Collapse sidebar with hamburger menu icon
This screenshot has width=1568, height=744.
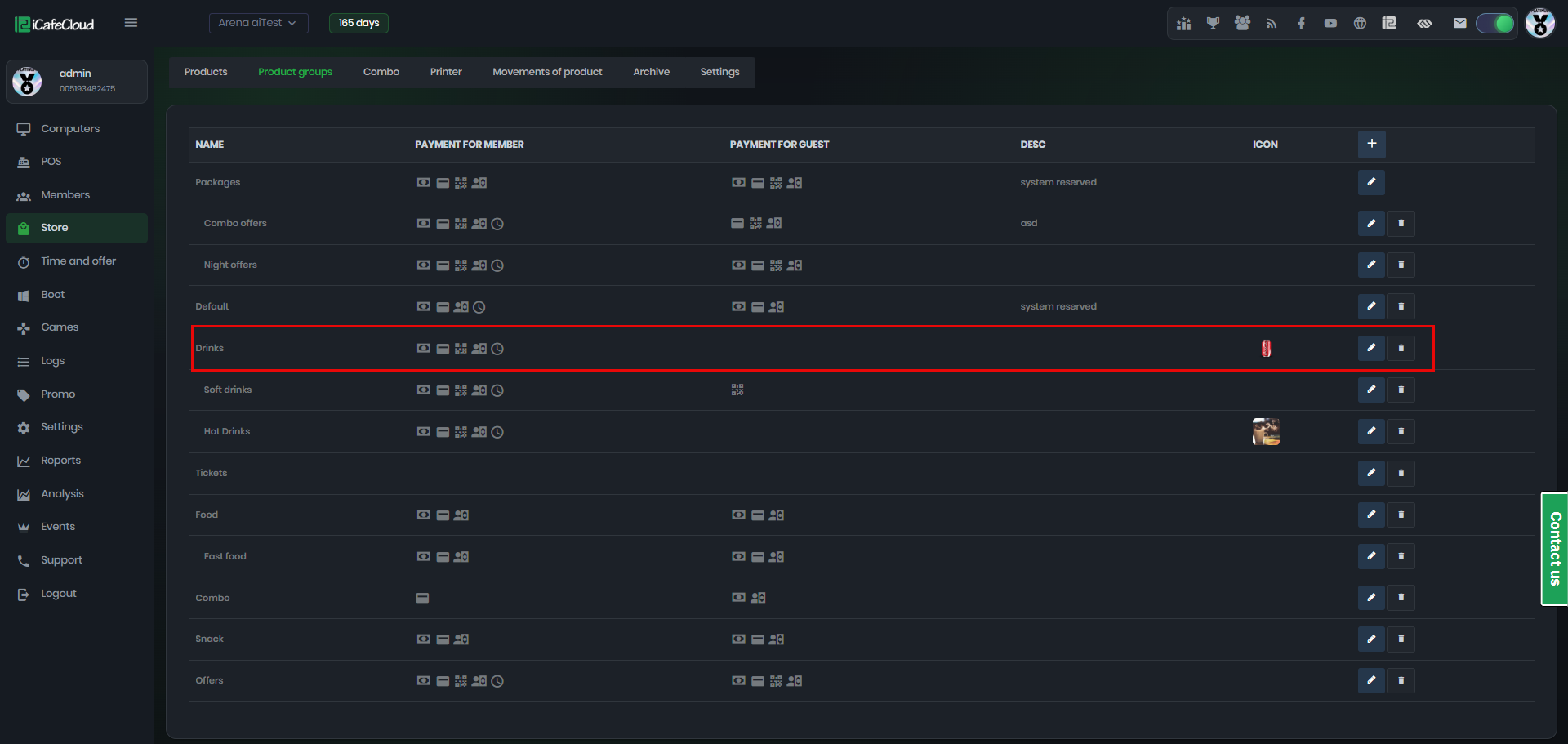(131, 23)
